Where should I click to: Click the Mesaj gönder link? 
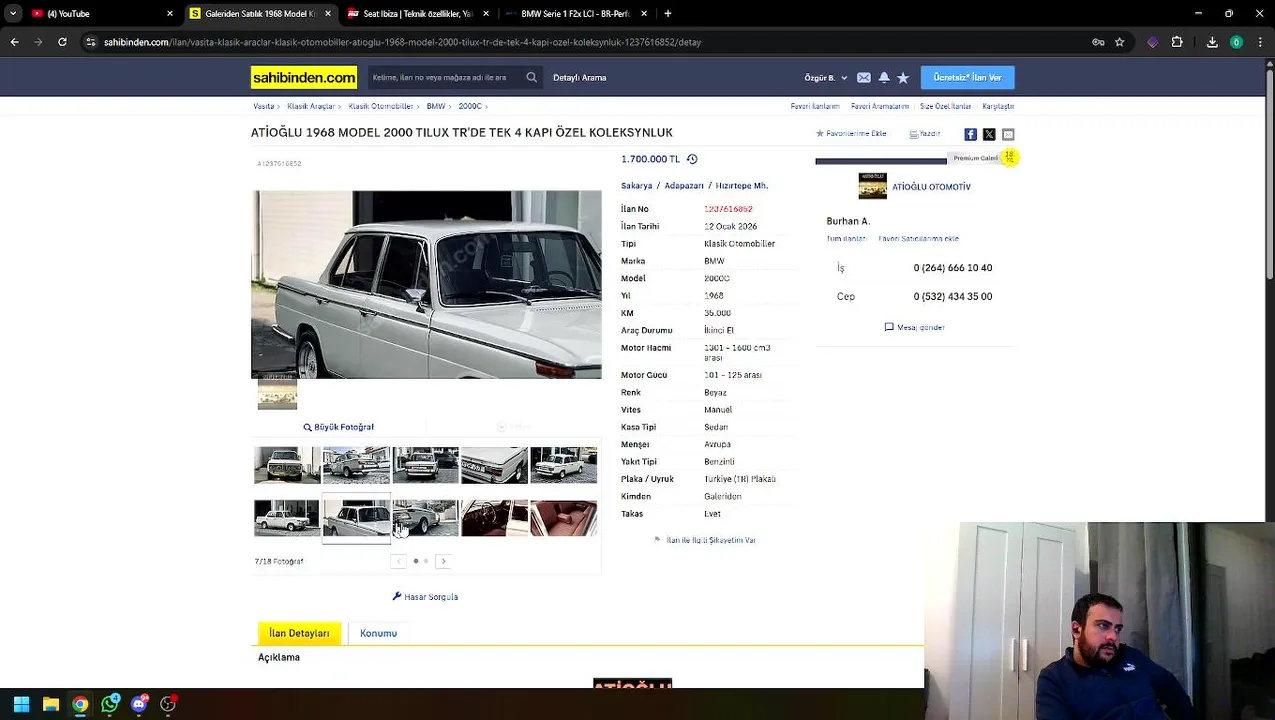[x=915, y=327]
